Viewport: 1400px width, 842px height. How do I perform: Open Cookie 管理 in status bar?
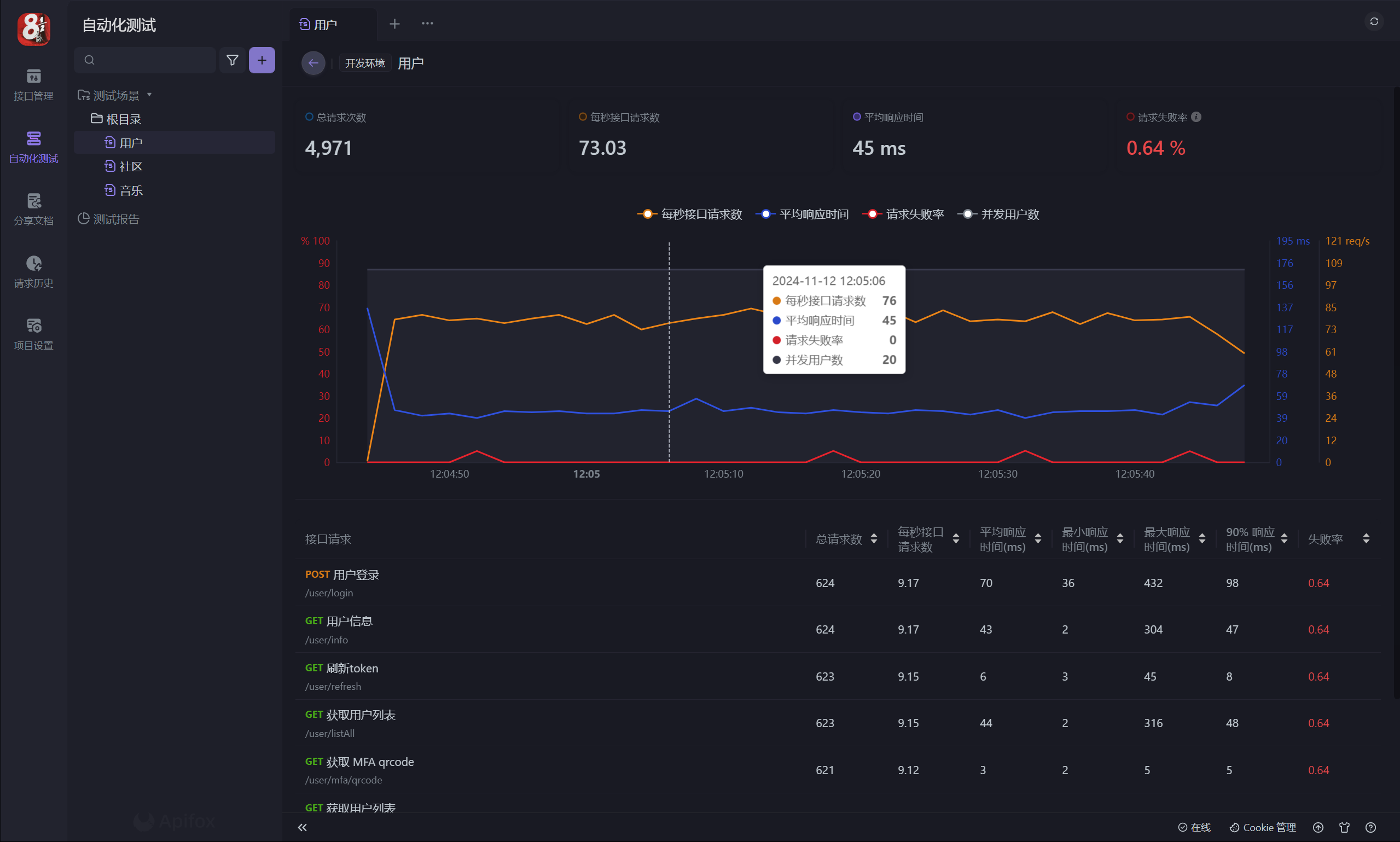tap(1263, 827)
